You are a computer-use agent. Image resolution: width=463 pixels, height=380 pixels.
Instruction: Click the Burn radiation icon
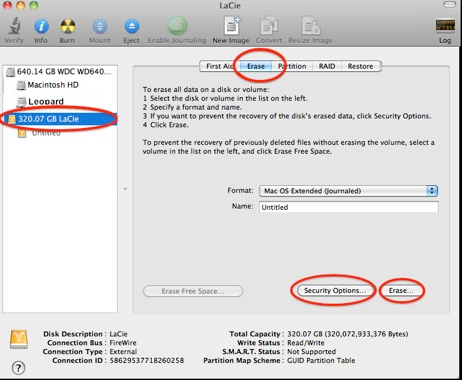[x=67, y=26]
